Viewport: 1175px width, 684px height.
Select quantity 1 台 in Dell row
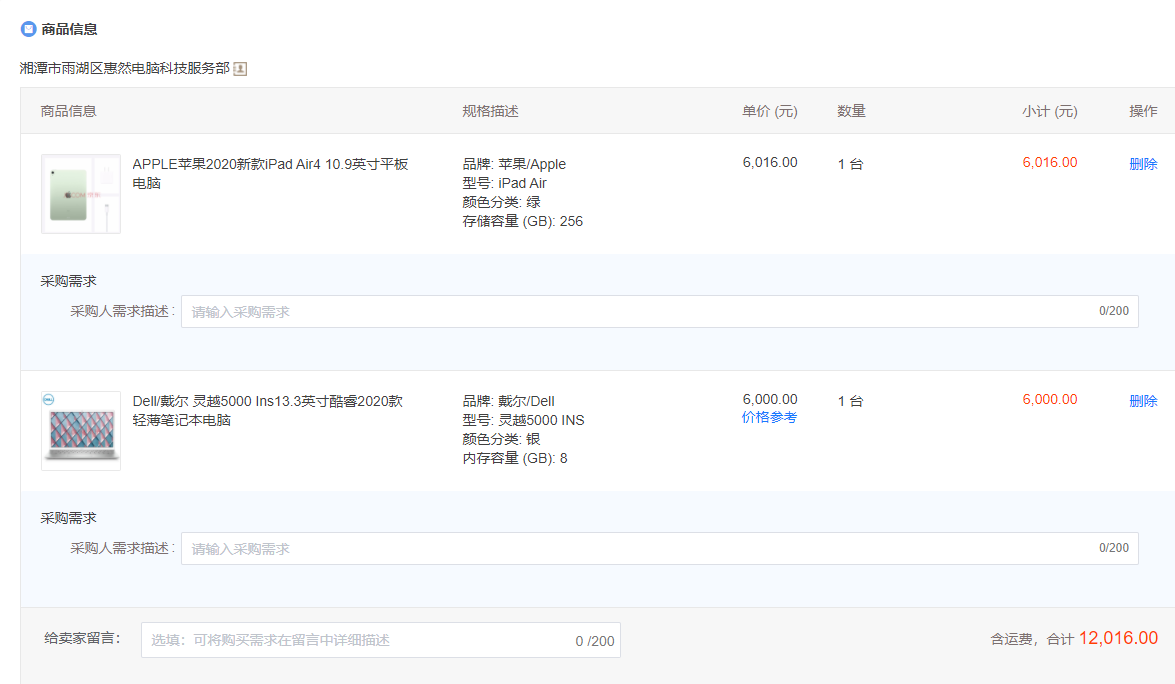point(851,401)
